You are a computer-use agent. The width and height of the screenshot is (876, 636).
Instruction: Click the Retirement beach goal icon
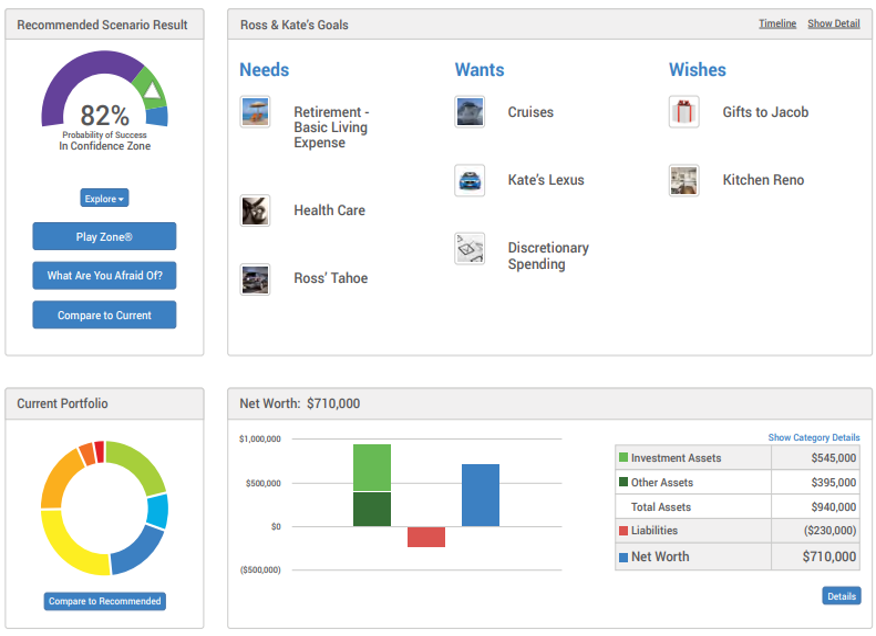pos(255,112)
